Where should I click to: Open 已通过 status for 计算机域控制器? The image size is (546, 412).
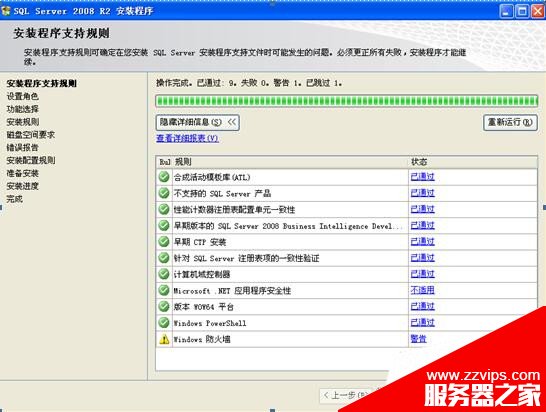click(x=422, y=274)
